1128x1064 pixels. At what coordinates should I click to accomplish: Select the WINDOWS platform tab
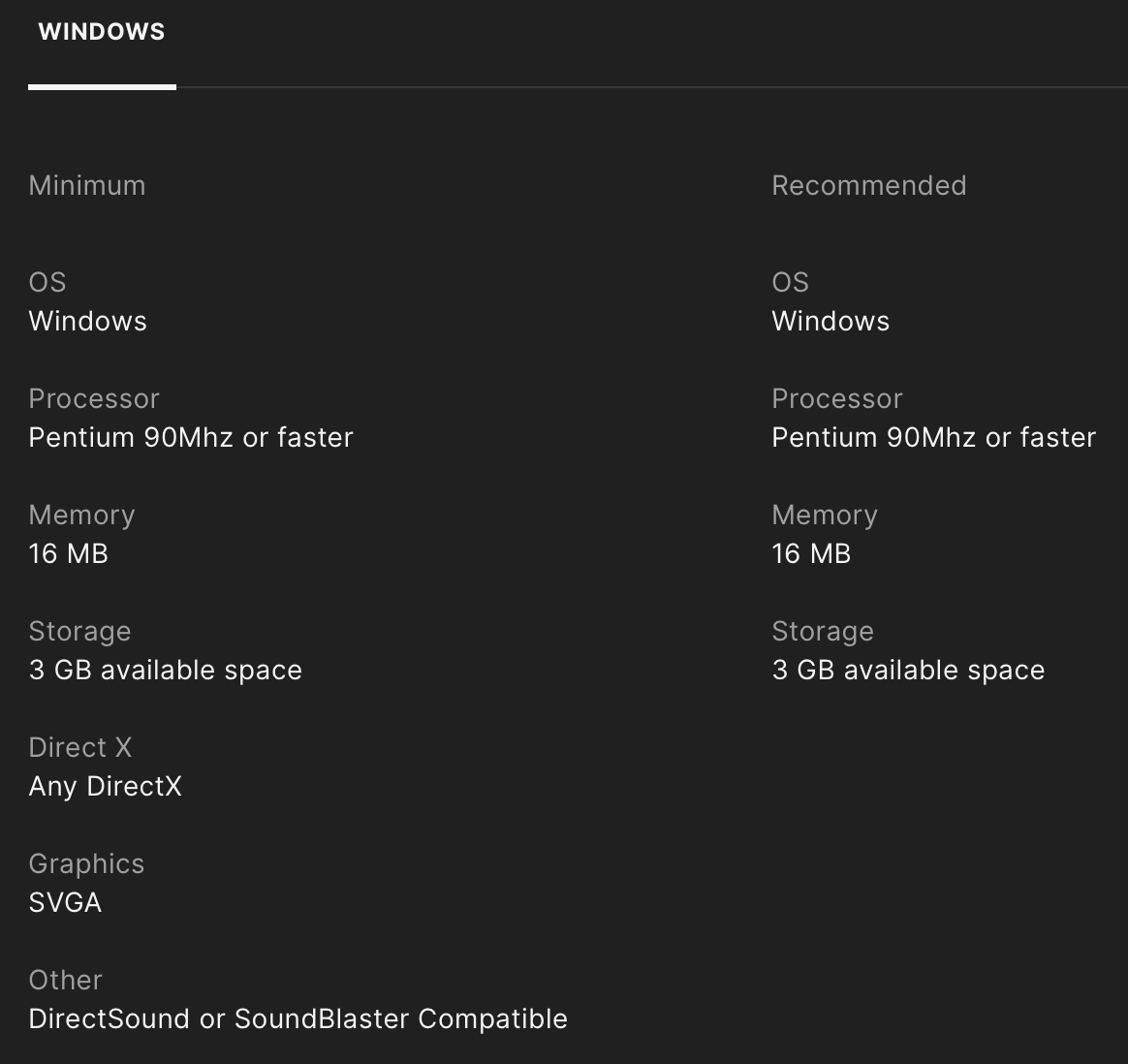click(102, 32)
